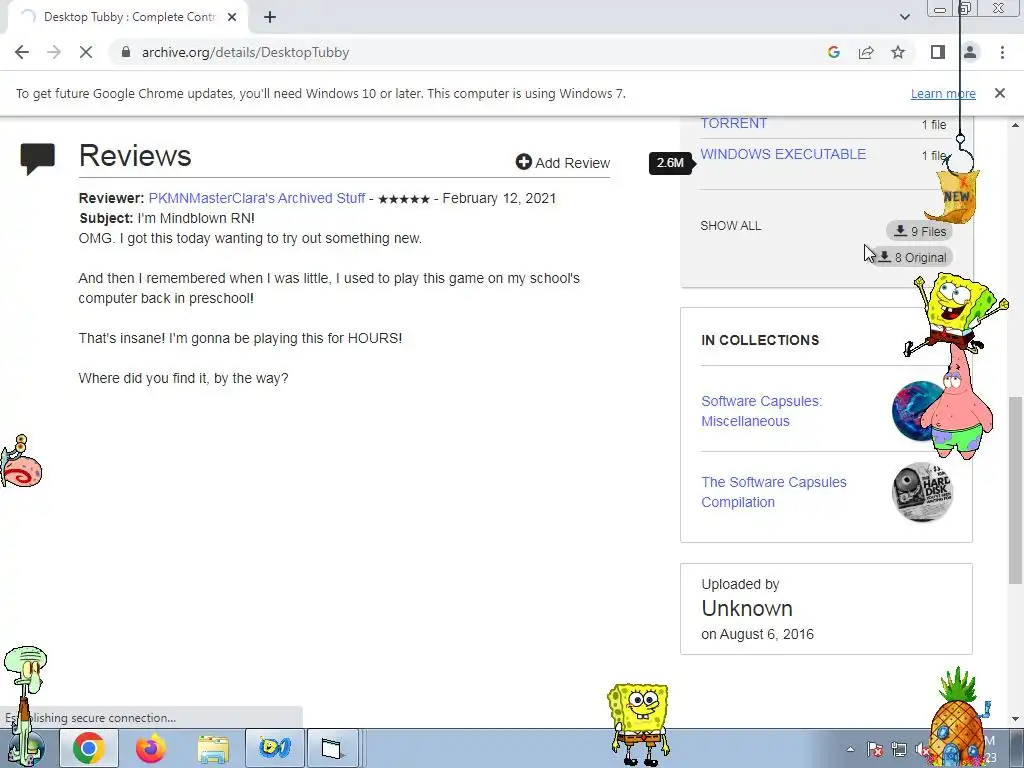Click the on August 6, 2016 date

pos(758,634)
